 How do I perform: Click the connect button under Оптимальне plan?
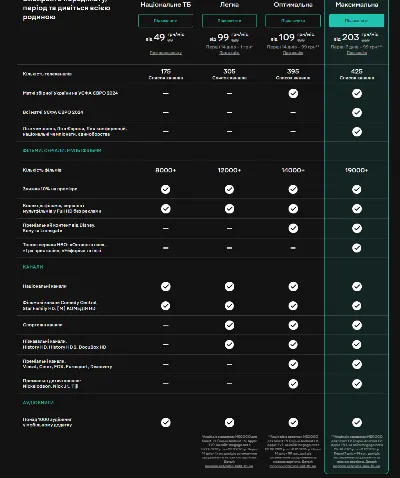click(x=293, y=21)
